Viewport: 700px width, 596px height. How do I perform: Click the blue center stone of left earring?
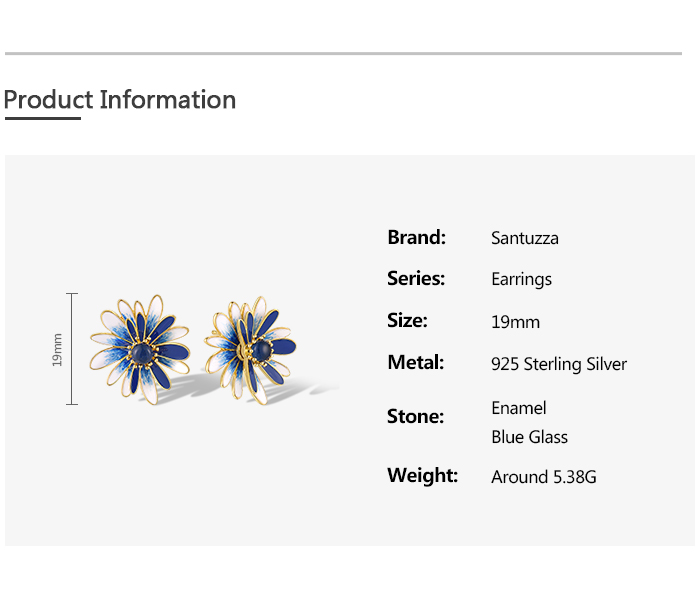point(142,351)
